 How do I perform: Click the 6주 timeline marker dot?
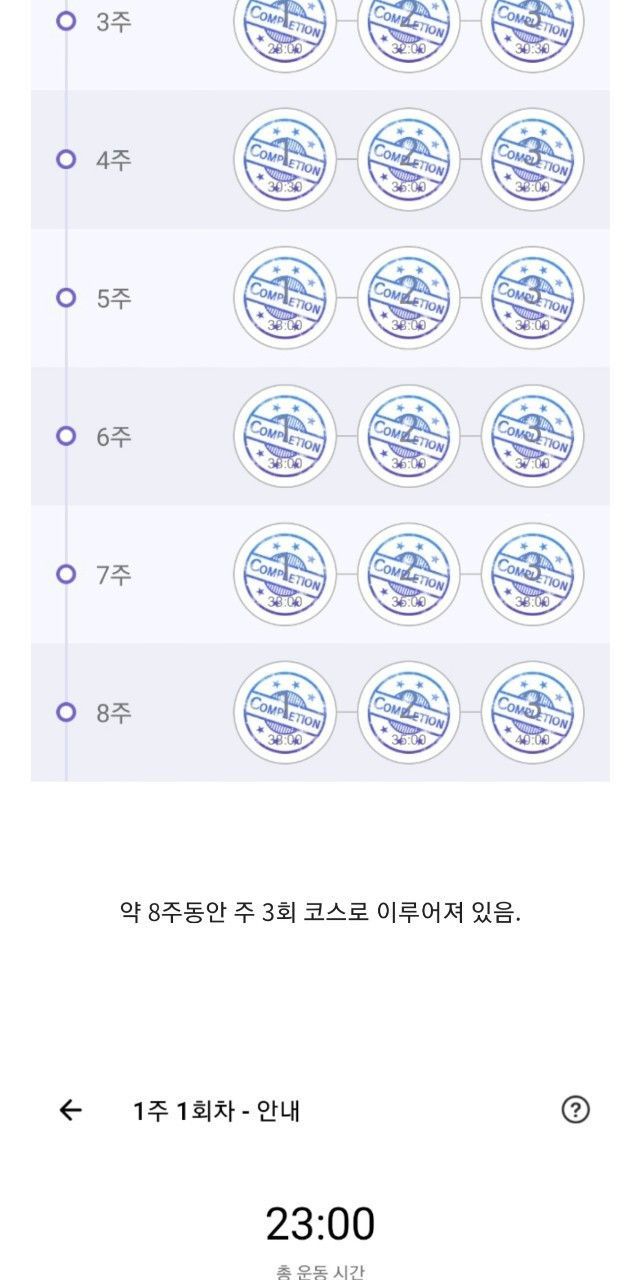click(x=66, y=436)
